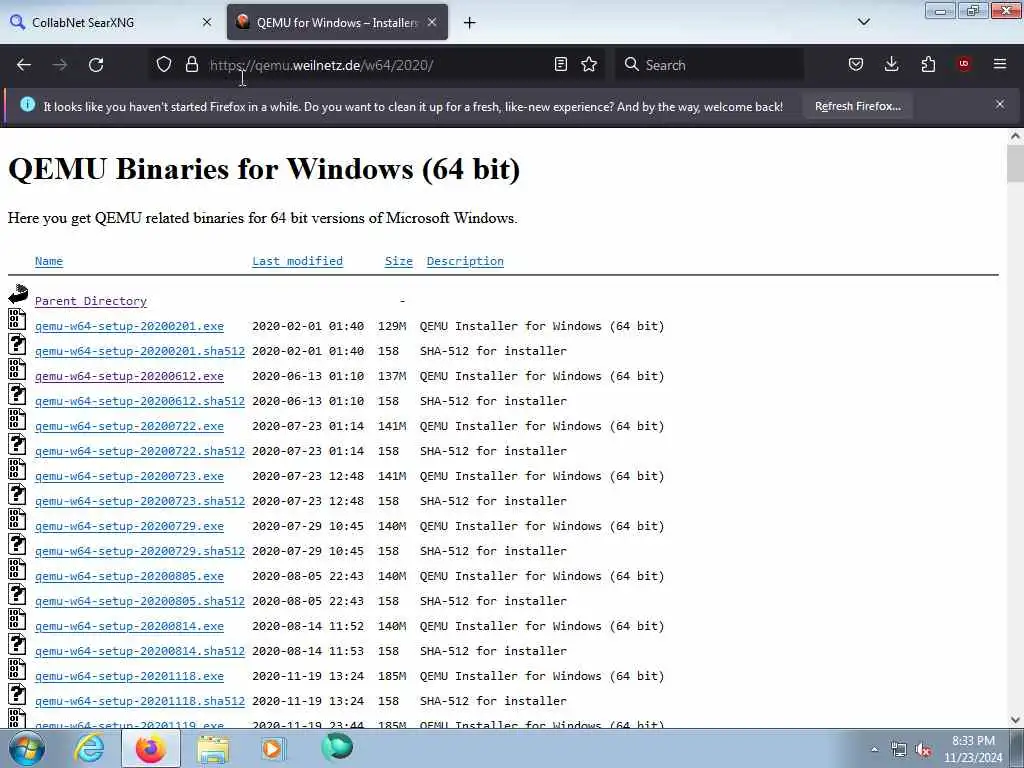Click the page vertical scrollbar thumb
This screenshot has width=1024, height=768.
pyautogui.click(x=1015, y=163)
